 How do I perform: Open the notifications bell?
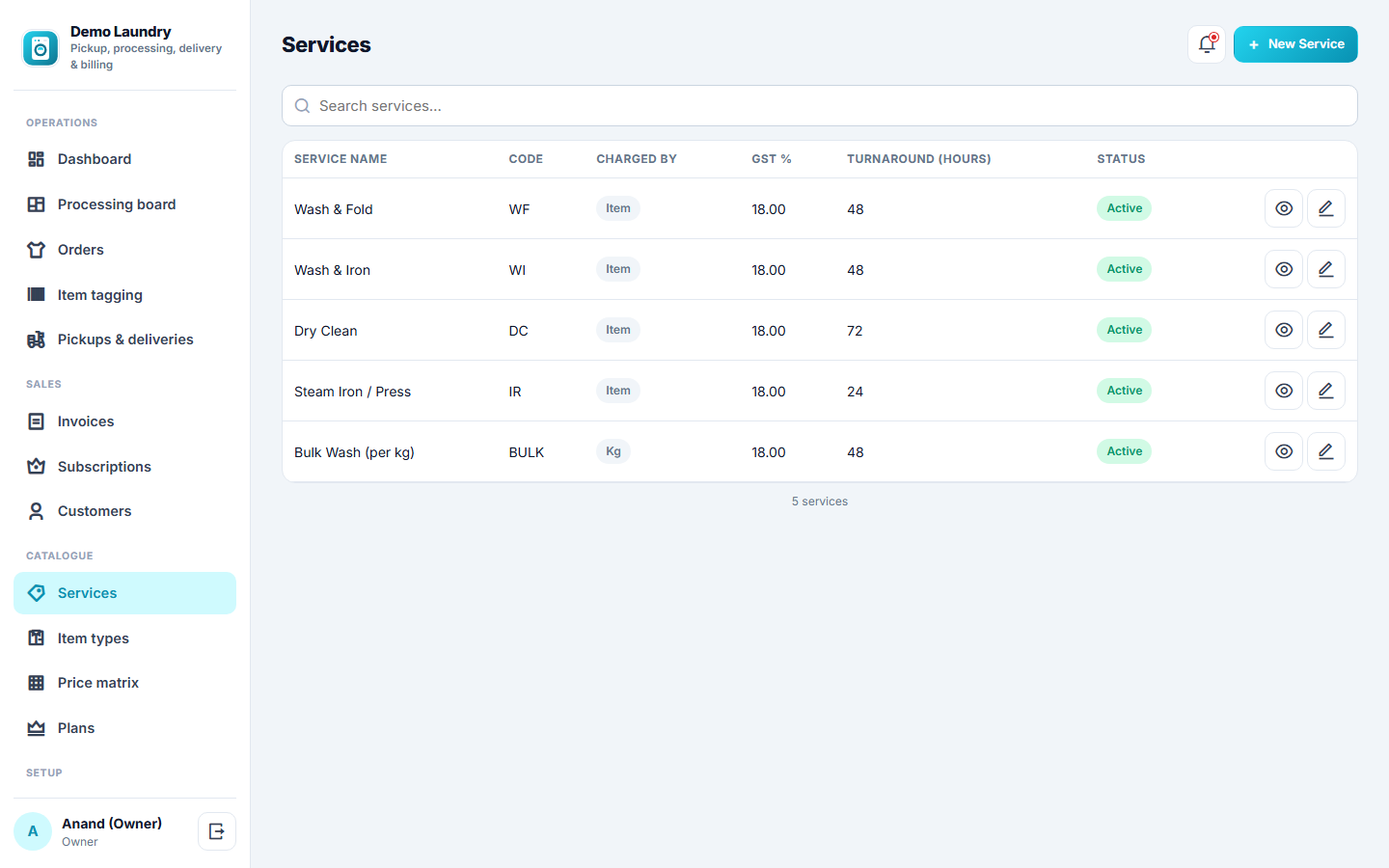(x=1207, y=44)
